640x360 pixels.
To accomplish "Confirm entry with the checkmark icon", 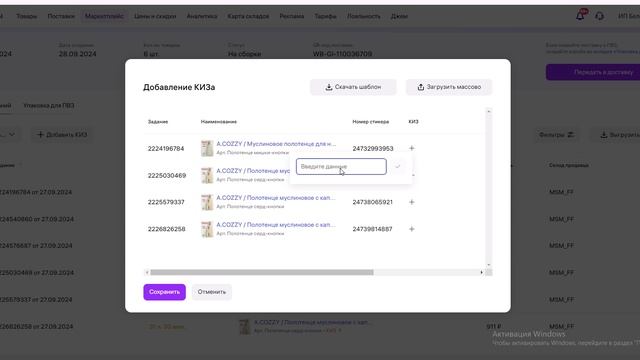I will pyautogui.click(x=398, y=167).
